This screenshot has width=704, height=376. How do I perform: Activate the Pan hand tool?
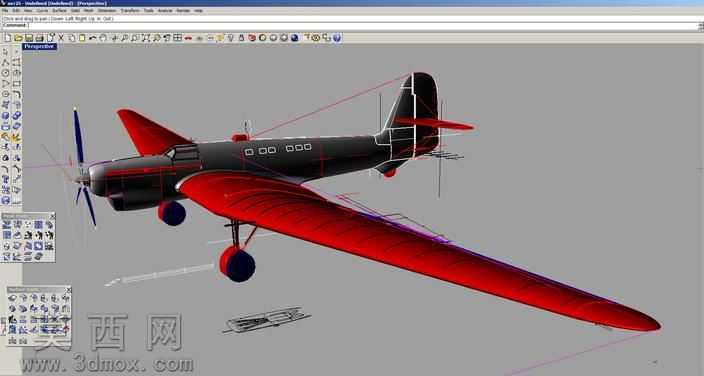click(x=103, y=38)
